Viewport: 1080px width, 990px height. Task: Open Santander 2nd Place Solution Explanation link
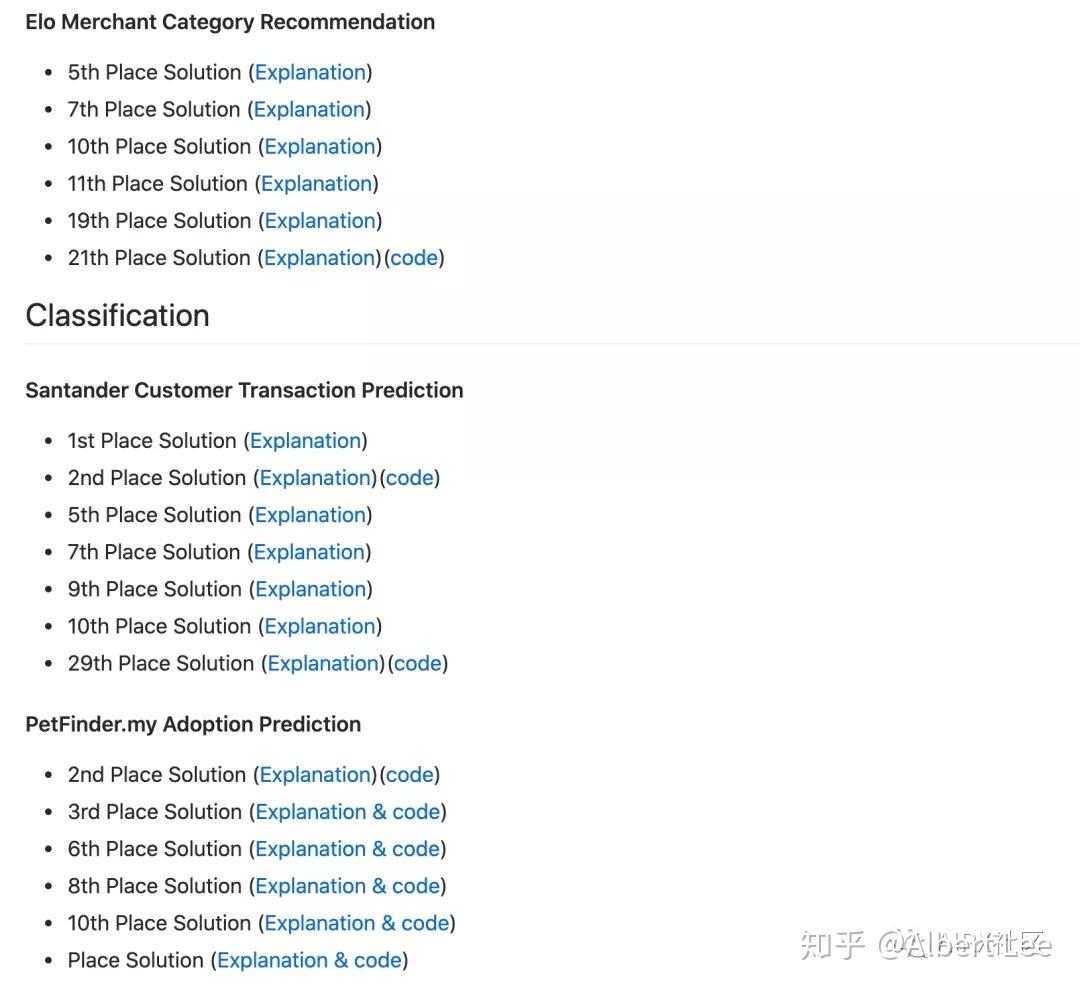[315, 478]
